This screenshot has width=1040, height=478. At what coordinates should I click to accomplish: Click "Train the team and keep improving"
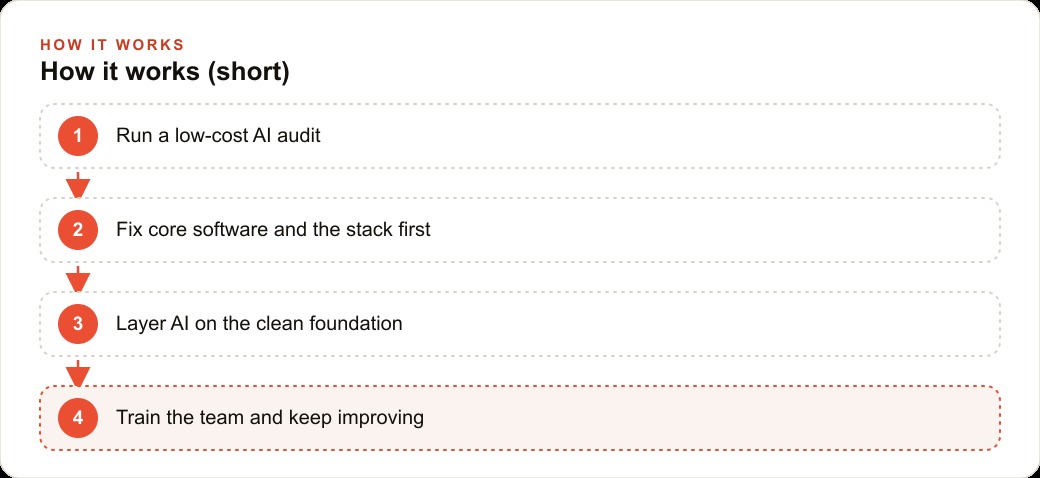[270, 418]
